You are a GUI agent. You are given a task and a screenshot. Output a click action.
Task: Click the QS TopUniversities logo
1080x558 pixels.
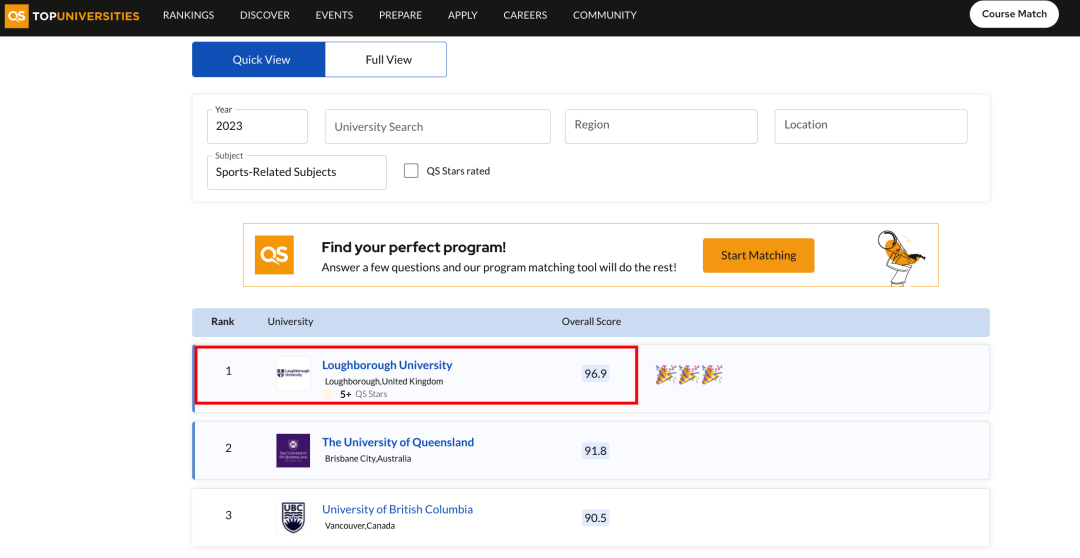point(72,15)
